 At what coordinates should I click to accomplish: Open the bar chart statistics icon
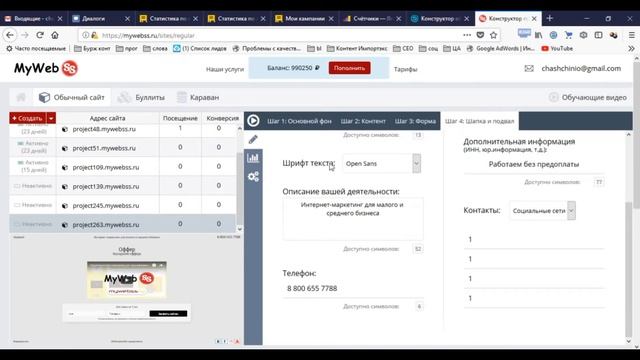coord(253,158)
